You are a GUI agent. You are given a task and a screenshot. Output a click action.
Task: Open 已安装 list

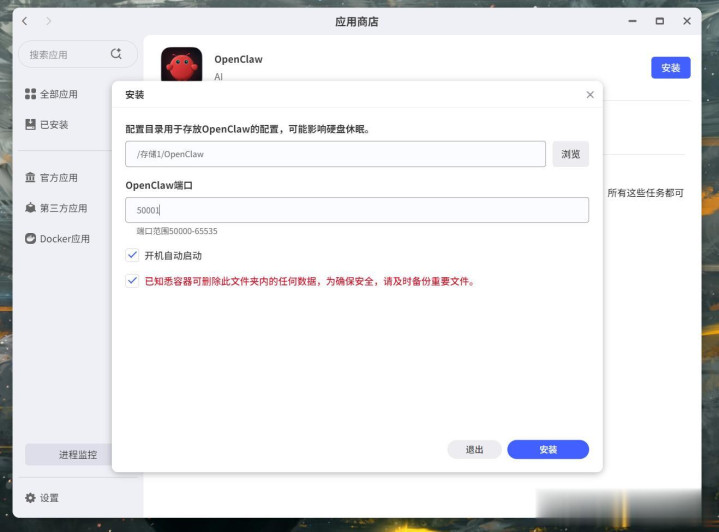46,124
